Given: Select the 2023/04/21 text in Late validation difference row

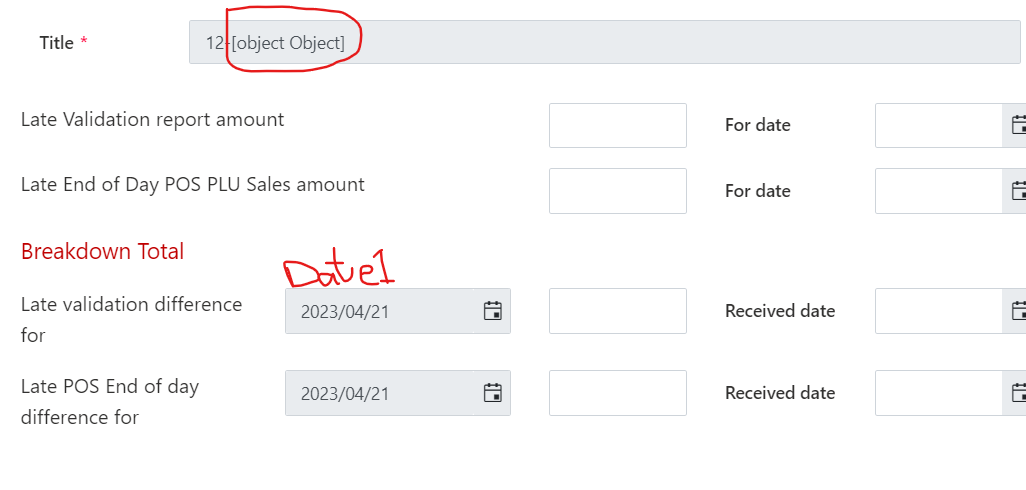Looking at the screenshot, I should 345,311.
